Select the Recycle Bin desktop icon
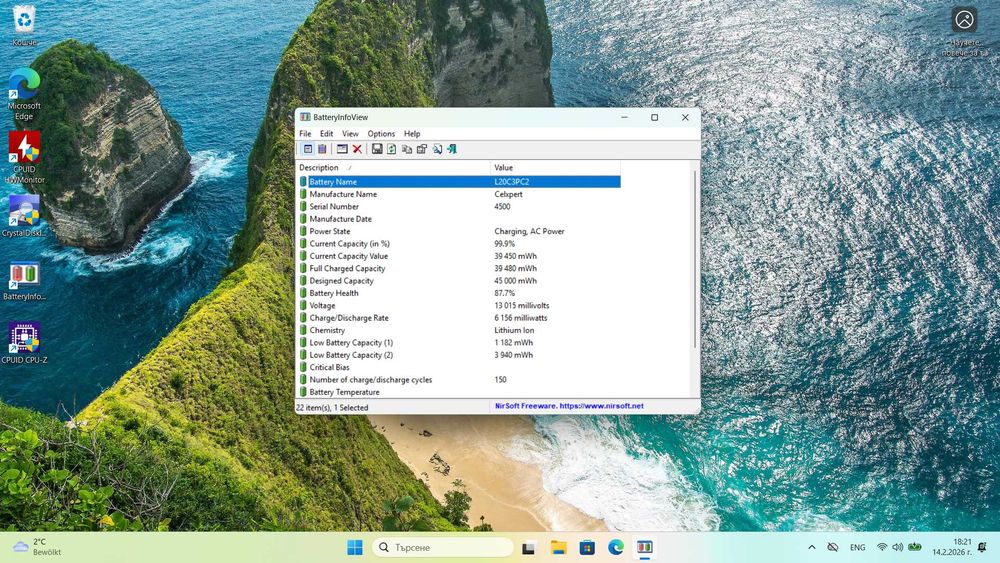Viewport: 1000px width, 563px height. pyautogui.click(x=24, y=26)
